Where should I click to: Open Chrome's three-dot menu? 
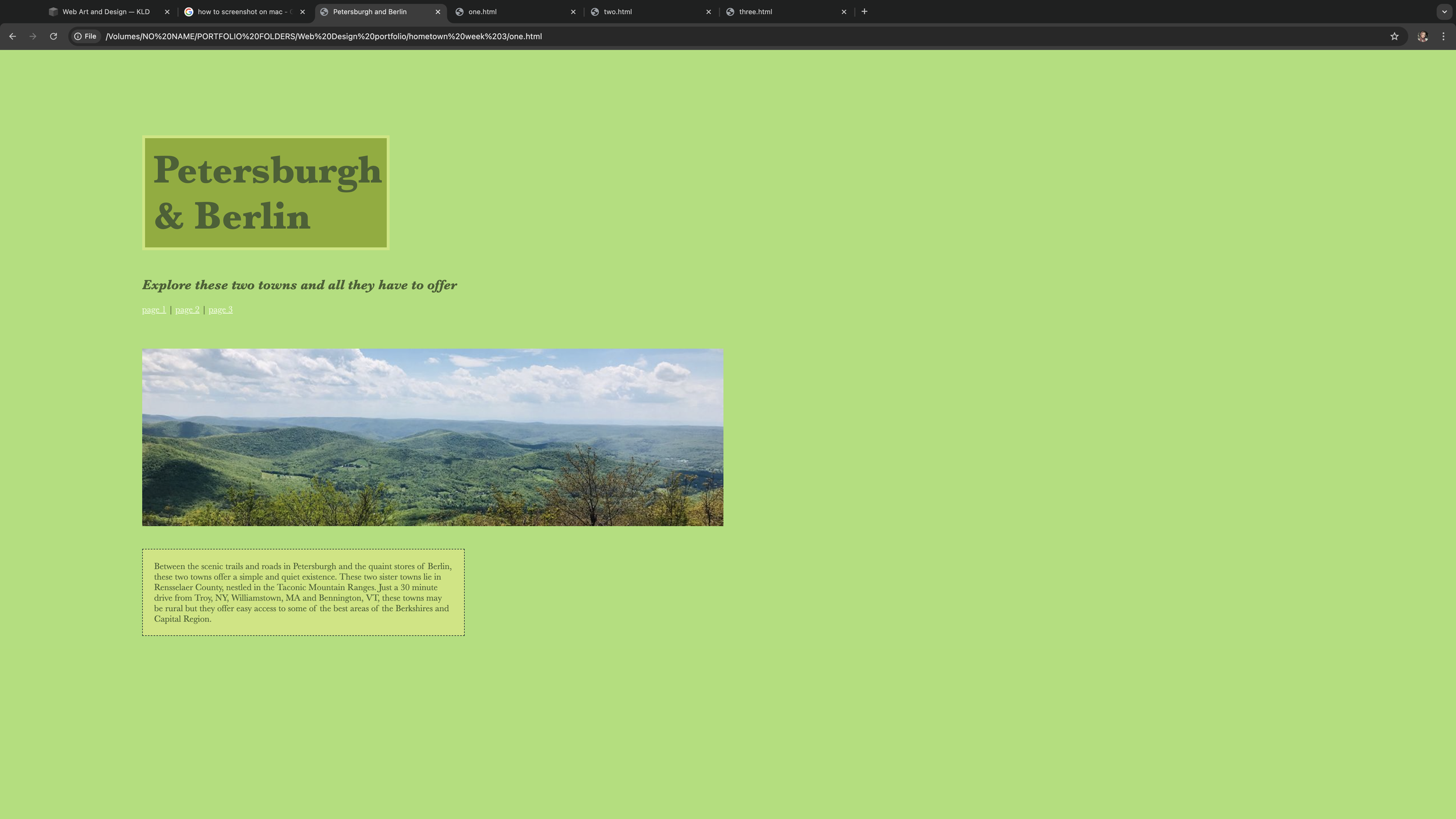click(x=1443, y=36)
